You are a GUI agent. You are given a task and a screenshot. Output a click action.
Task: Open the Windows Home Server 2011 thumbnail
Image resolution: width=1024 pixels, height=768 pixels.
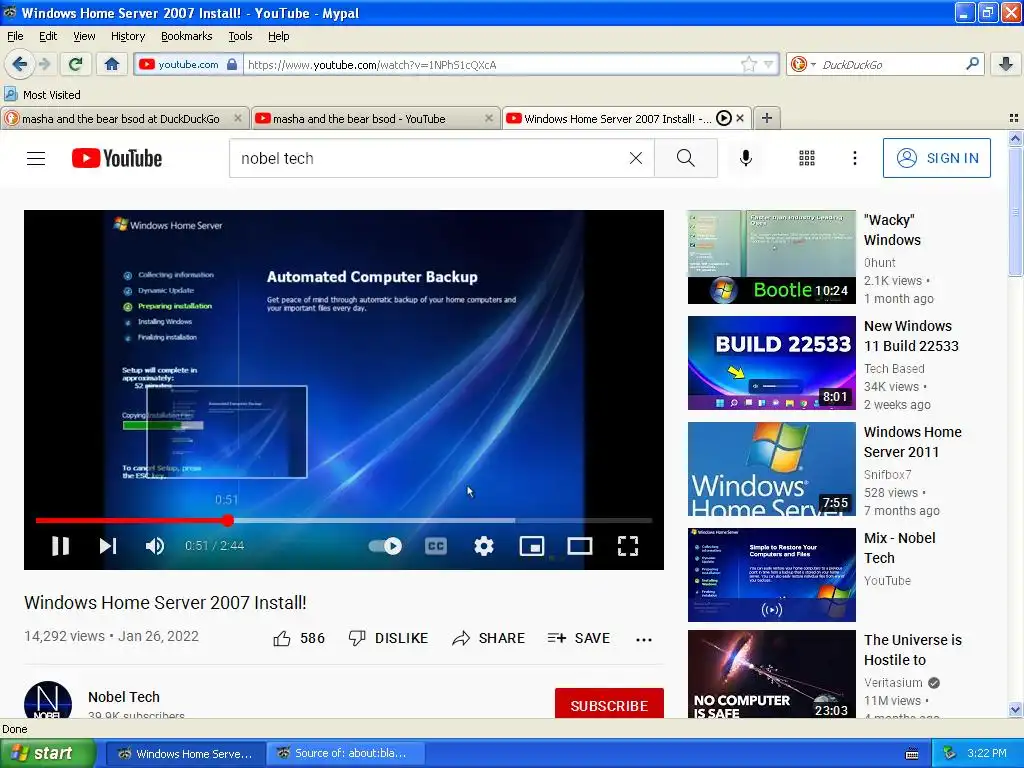pos(772,469)
